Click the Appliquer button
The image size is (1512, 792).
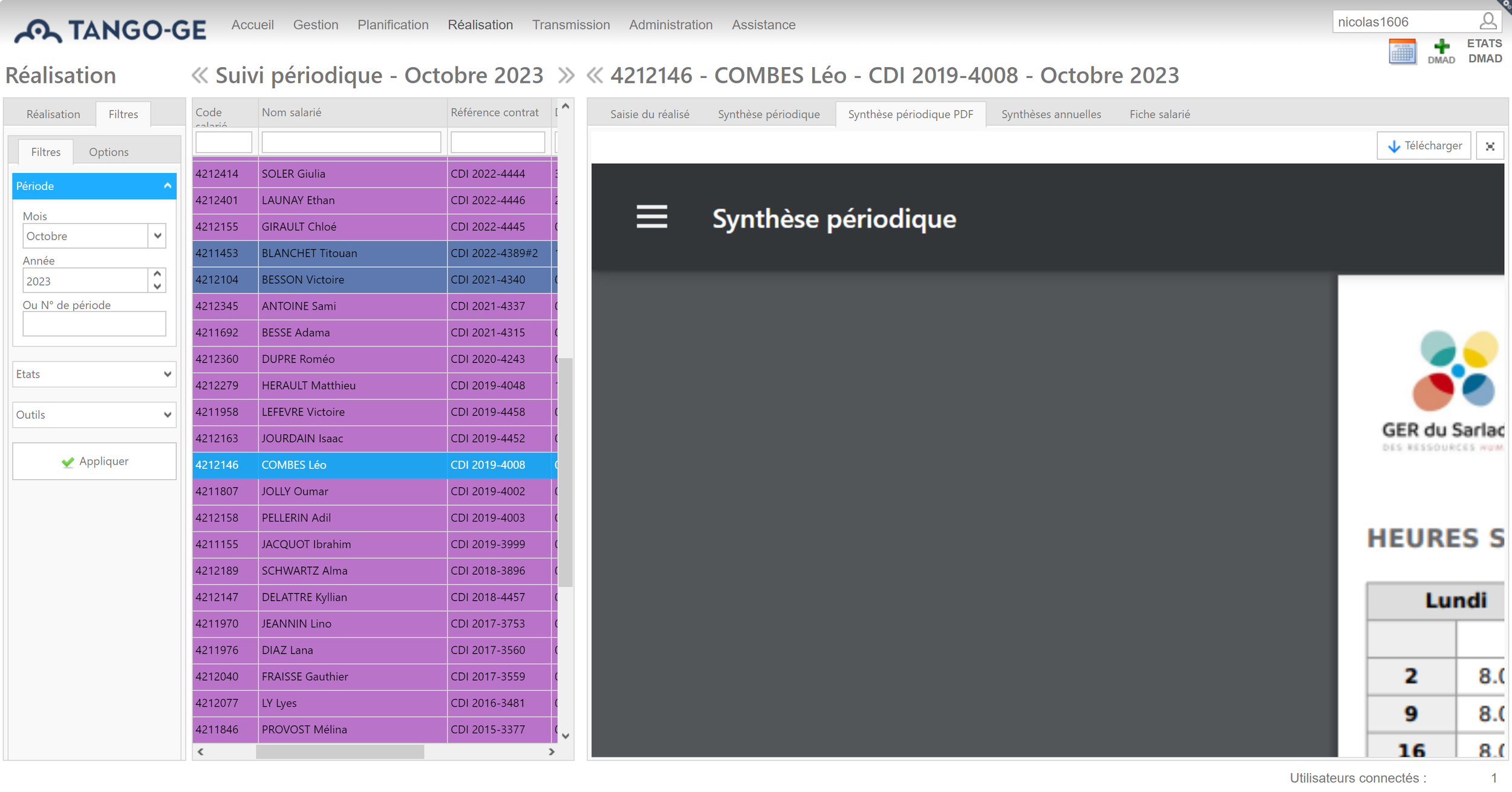pyautogui.click(x=94, y=462)
